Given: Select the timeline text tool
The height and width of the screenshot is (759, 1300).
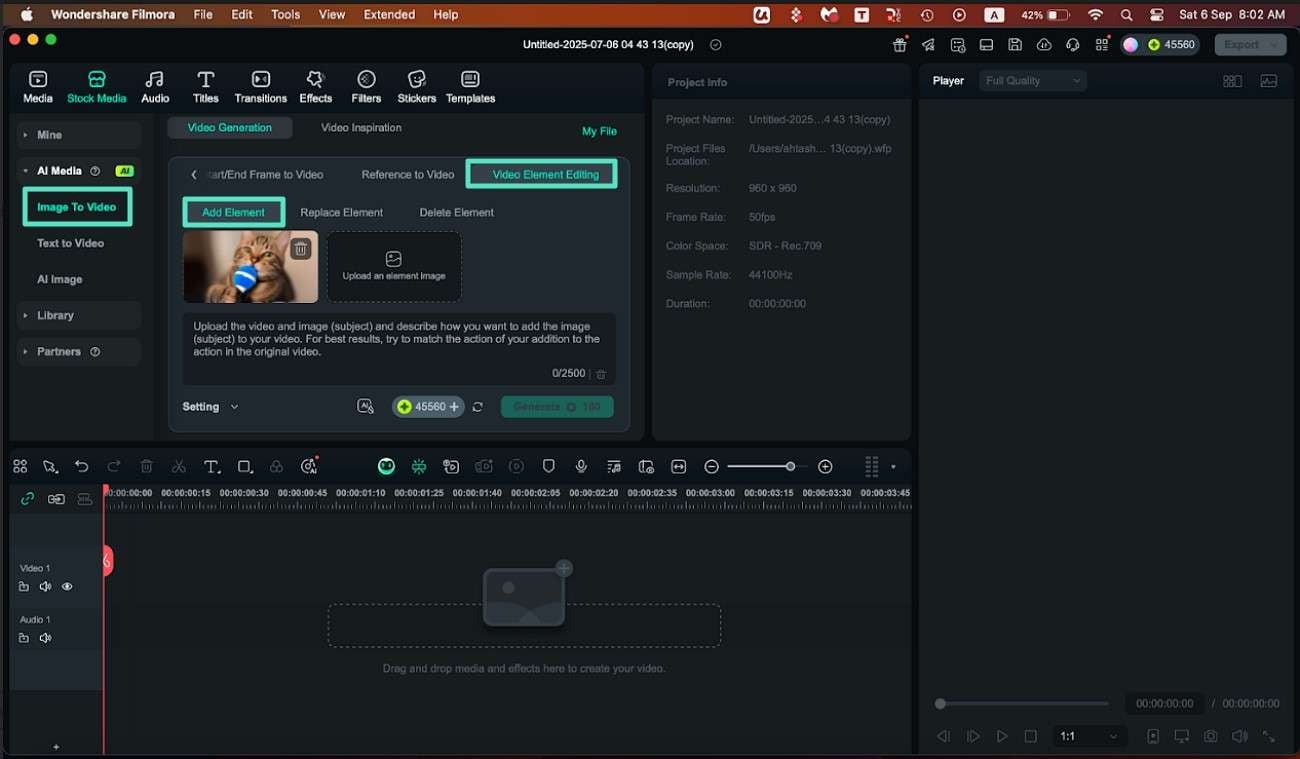Looking at the screenshot, I should (x=212, y=466).
